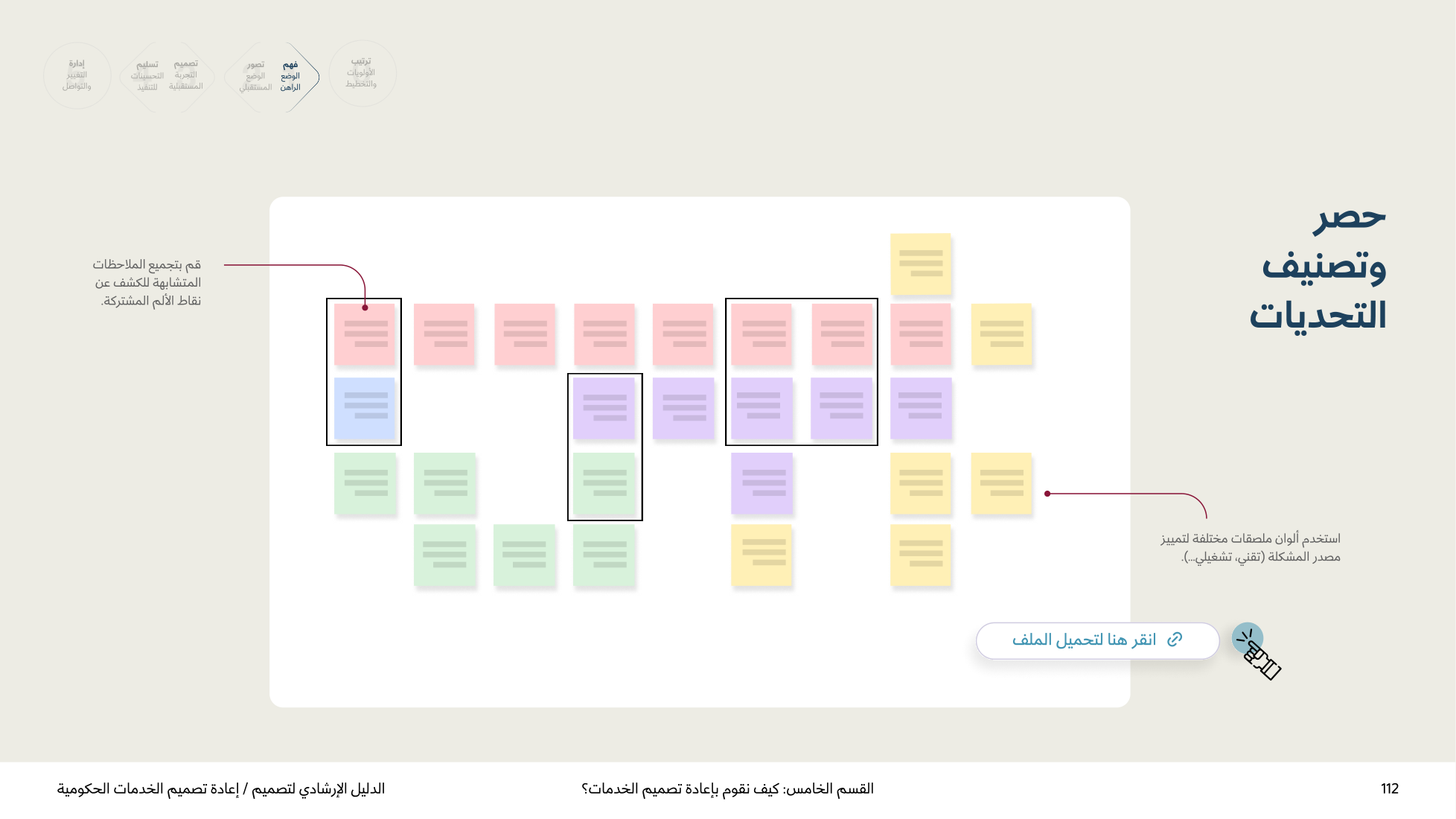The width and height of the screenshot is (1456, 819).
Task: Open 'تسليم التحسينات للتنفيذ' step
Action: (x=147, y=76)
